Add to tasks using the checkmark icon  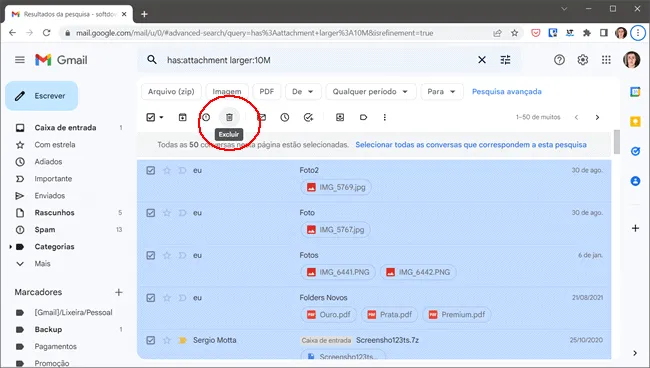point(308,117)
